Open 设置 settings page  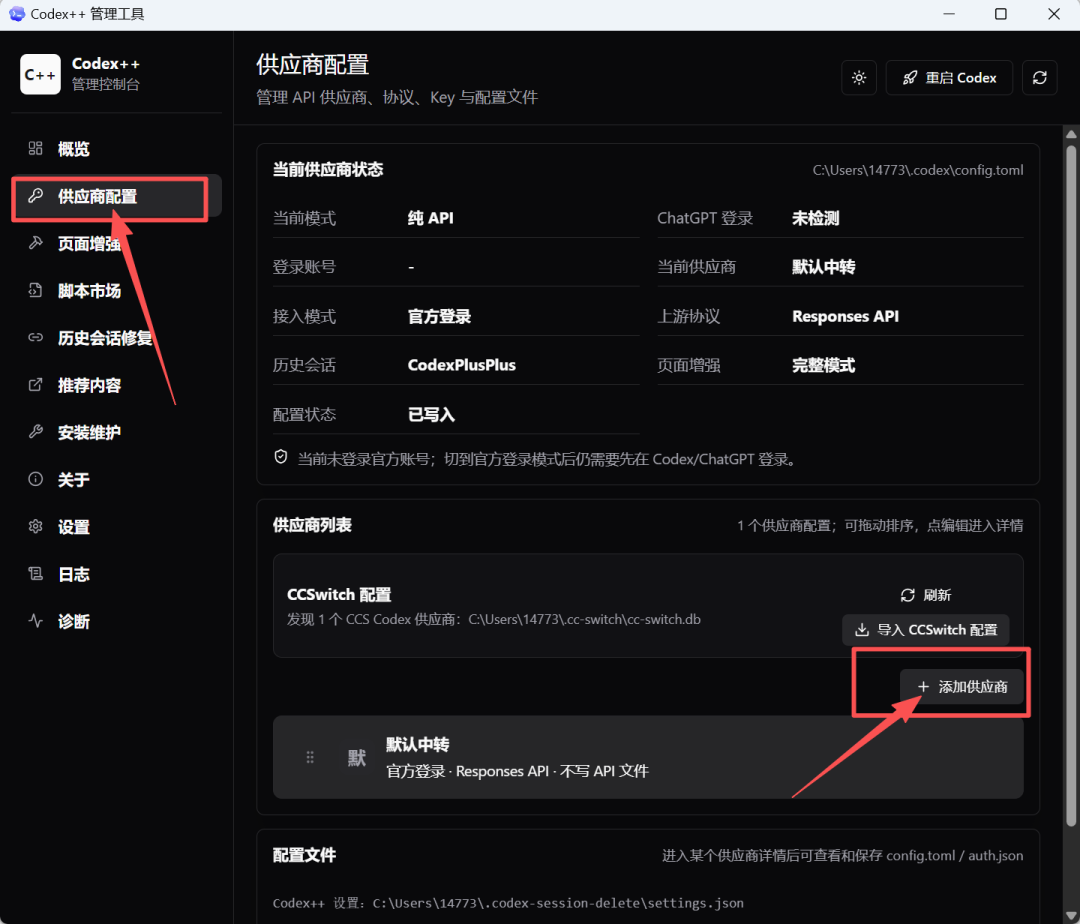tap(116, 527)
